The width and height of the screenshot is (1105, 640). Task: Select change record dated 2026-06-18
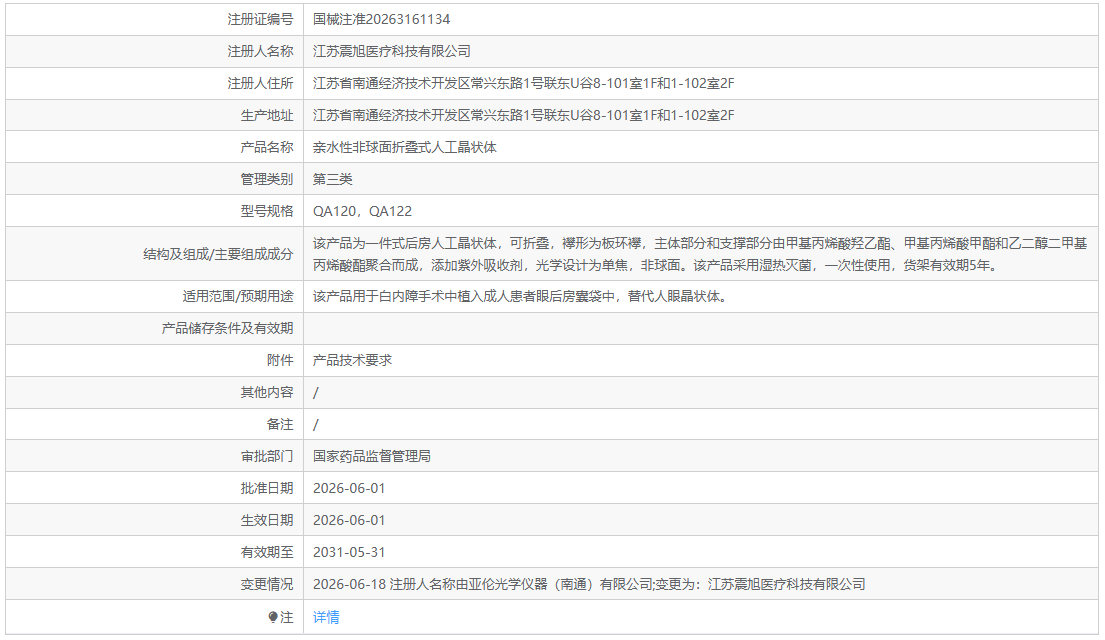pos(589,584)
